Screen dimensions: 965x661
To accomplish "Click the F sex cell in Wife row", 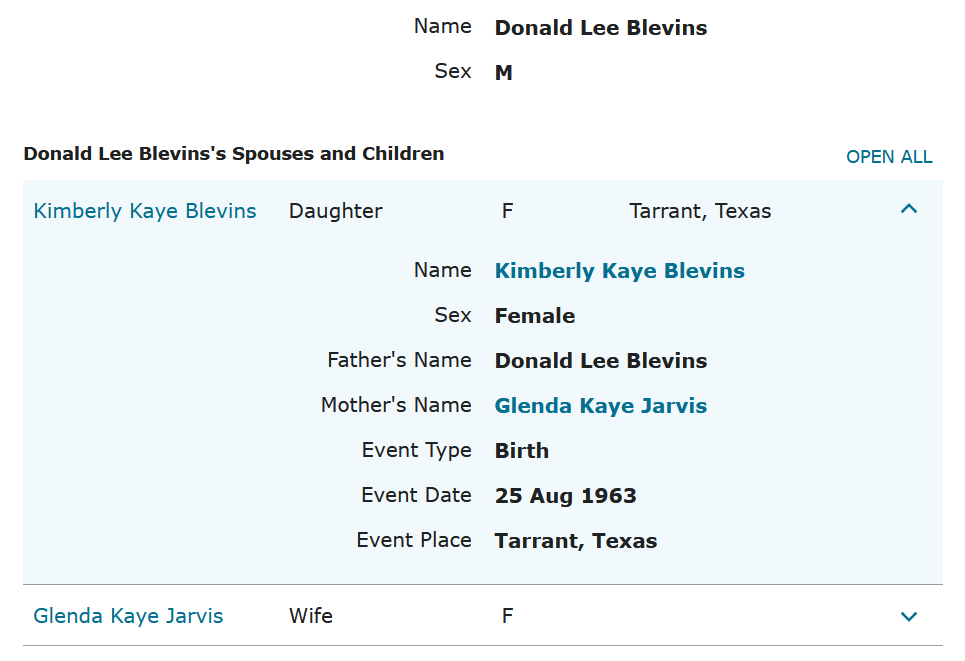I will pos(507,616).
